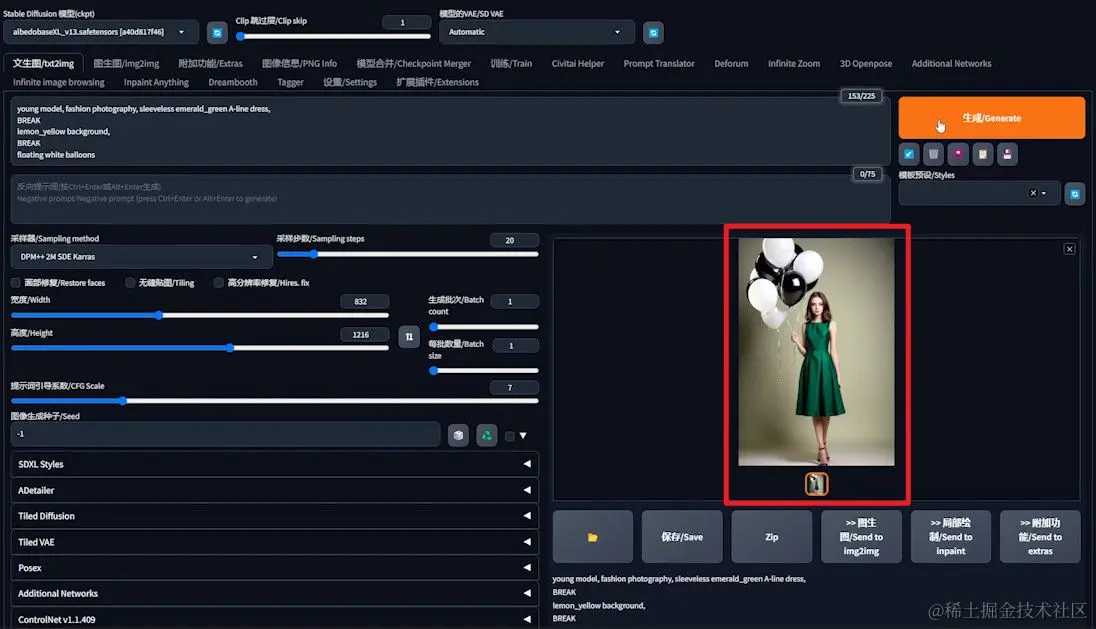This screenshot has height=629, width=1096.
Task: Adjust the Width slider
Action: [200, 315]
